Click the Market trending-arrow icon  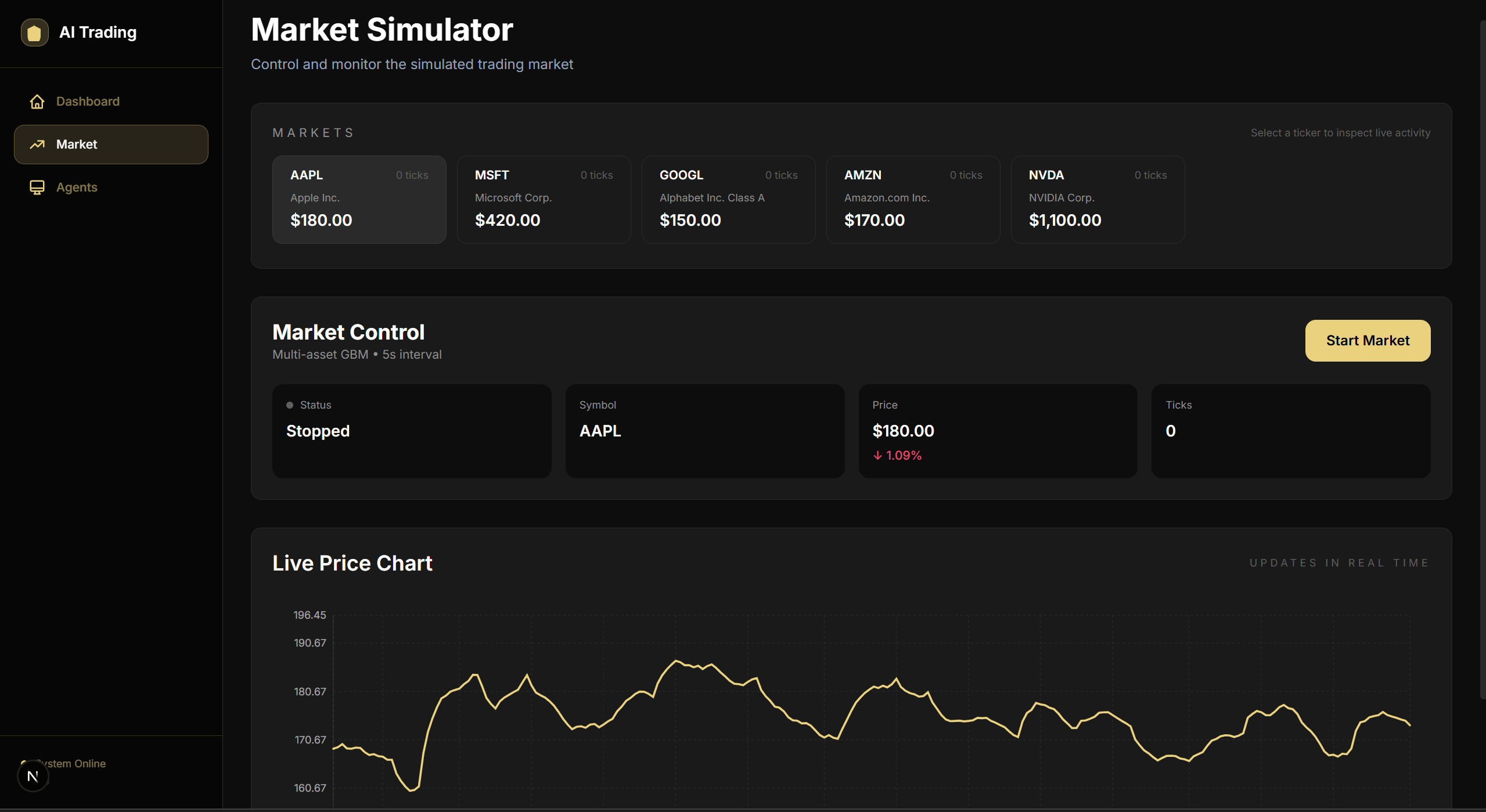pyautogui.click(x=37, y=145)
